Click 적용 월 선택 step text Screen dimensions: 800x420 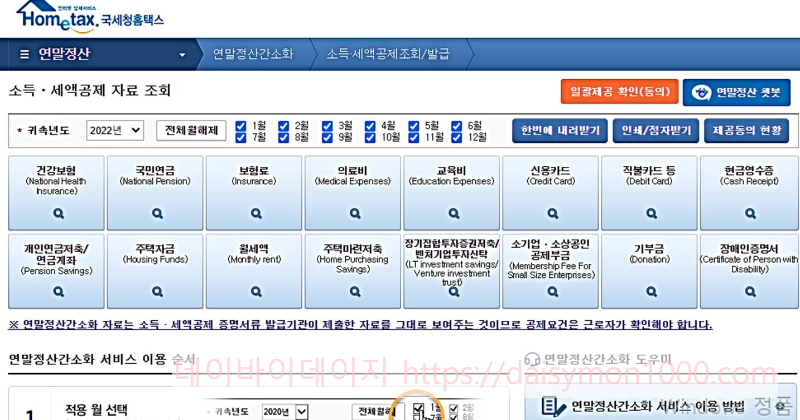coord(96,410)
